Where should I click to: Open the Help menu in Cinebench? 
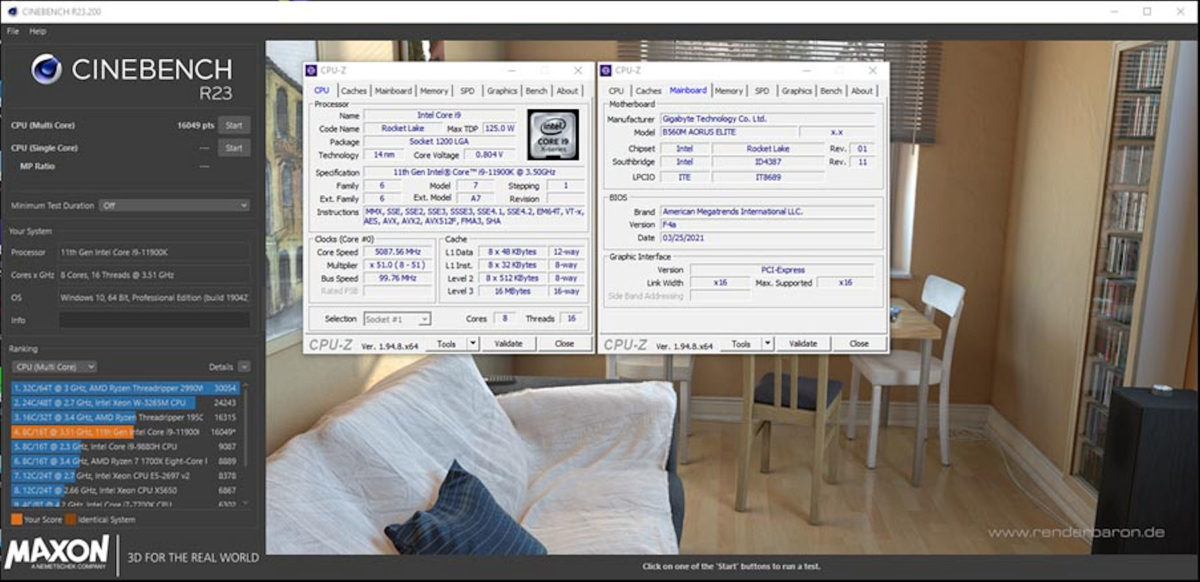(37, 30)
